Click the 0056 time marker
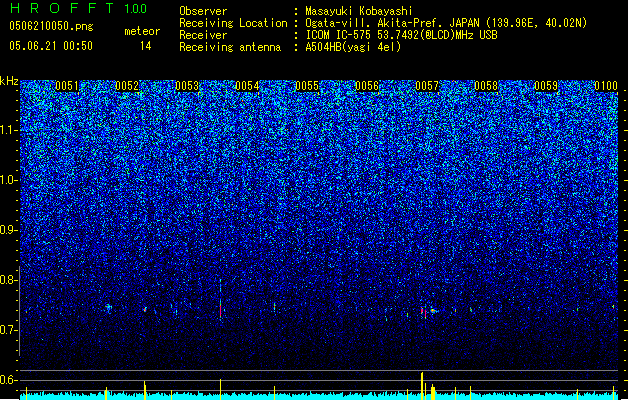This screenshot has height=400, width=629. click(367, 86)
